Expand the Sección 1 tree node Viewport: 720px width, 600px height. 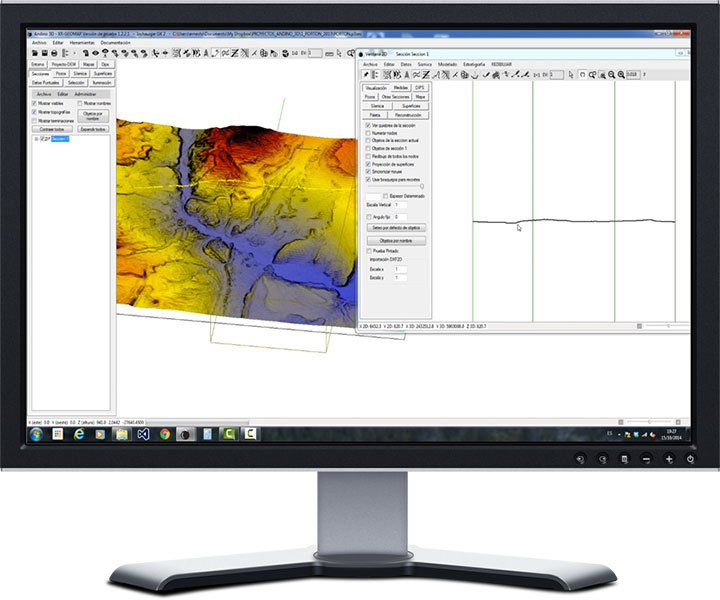tap(37, 139)
